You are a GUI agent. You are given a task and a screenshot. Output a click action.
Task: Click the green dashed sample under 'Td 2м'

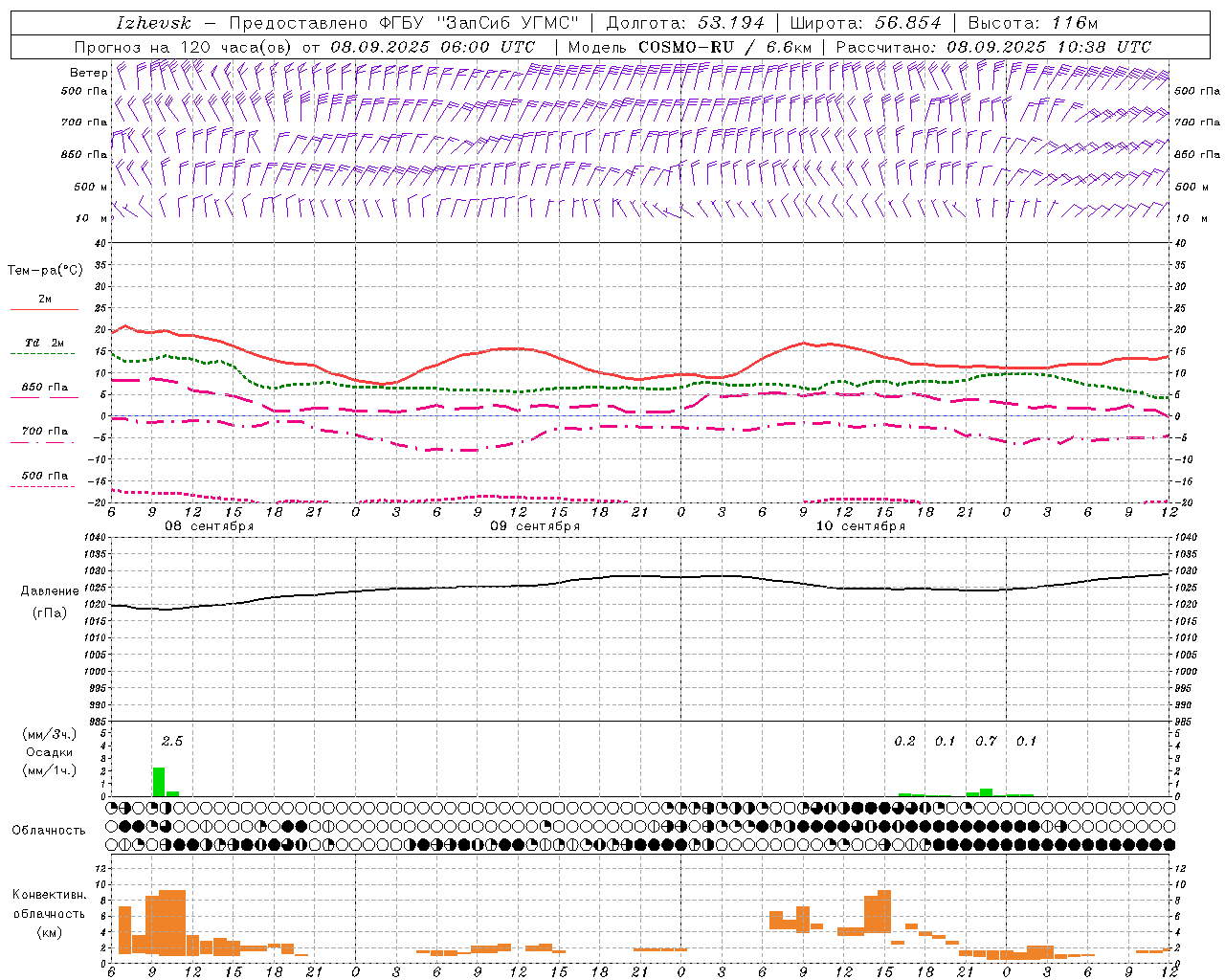(x=43, y=353)
